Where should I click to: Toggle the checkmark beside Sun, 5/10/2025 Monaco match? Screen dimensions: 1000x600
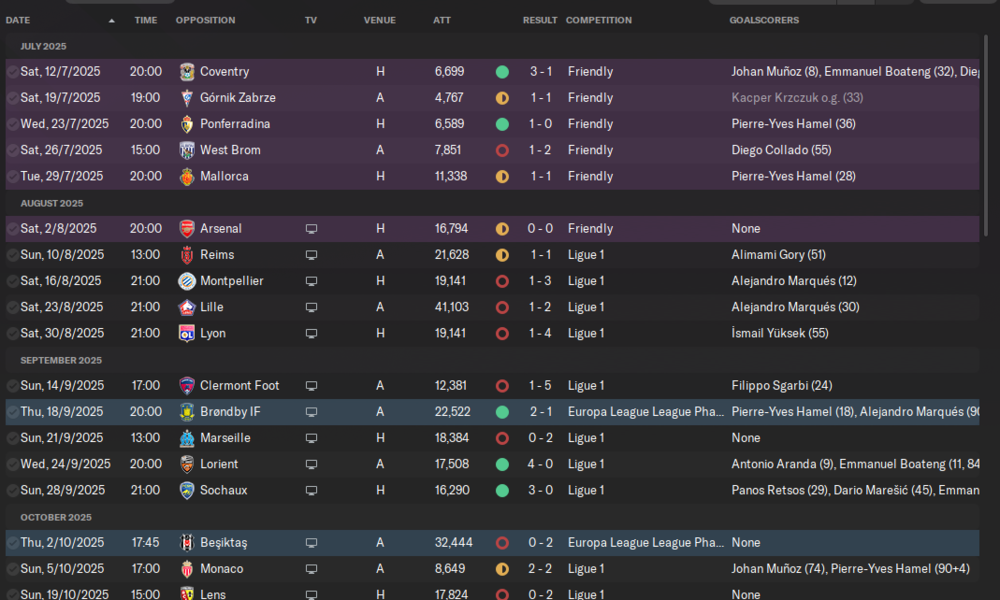(x=12, y=569)
